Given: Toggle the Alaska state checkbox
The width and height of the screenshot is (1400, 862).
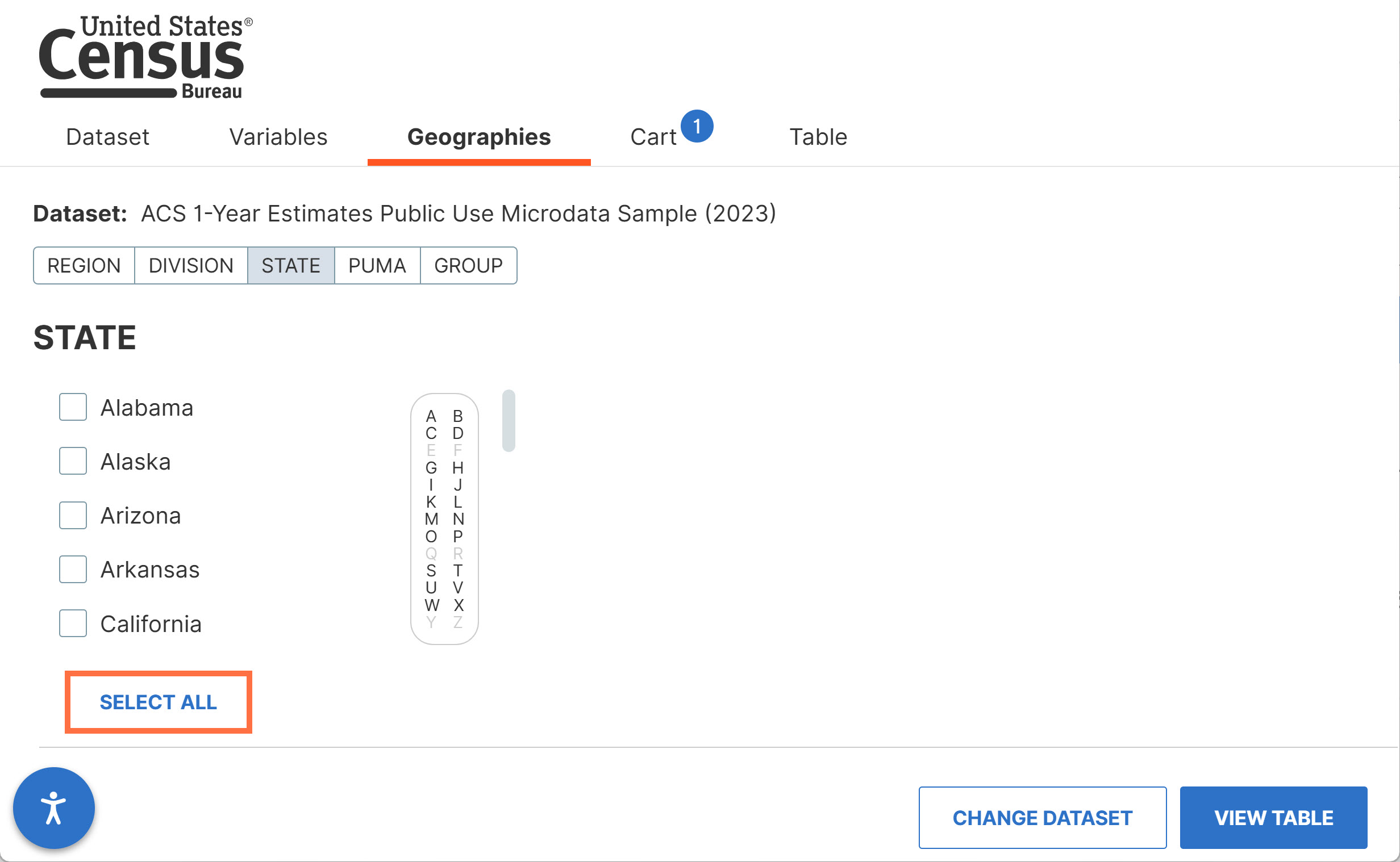Looking at the screenshot, I should coord(73,461).
